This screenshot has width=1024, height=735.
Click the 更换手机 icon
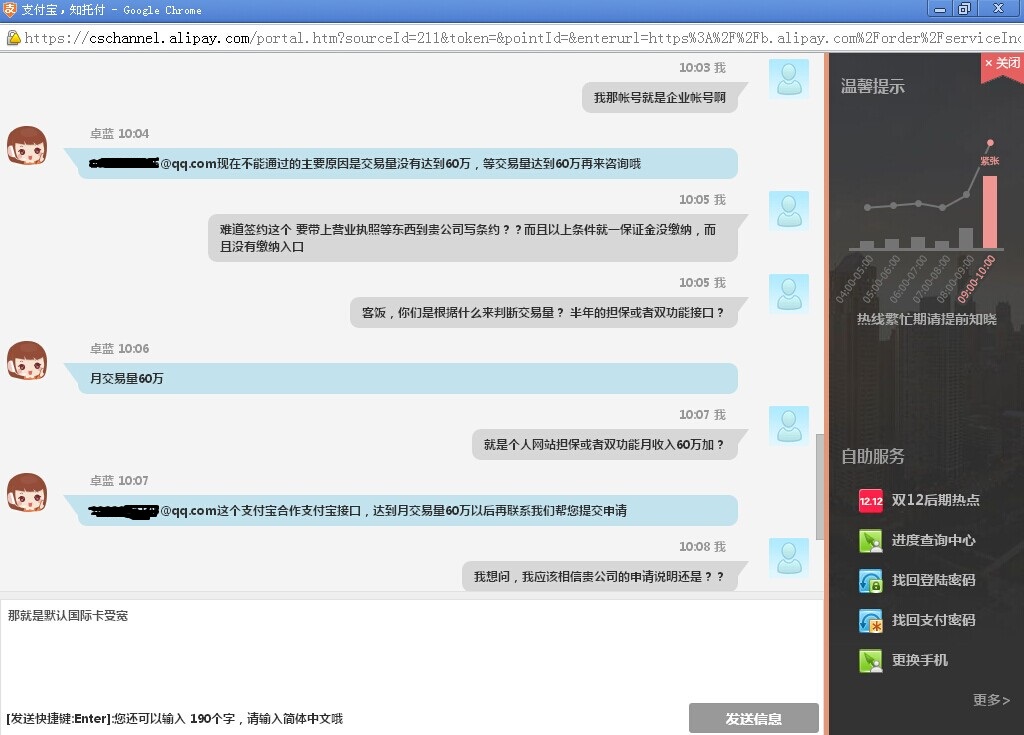click(871, 660)
